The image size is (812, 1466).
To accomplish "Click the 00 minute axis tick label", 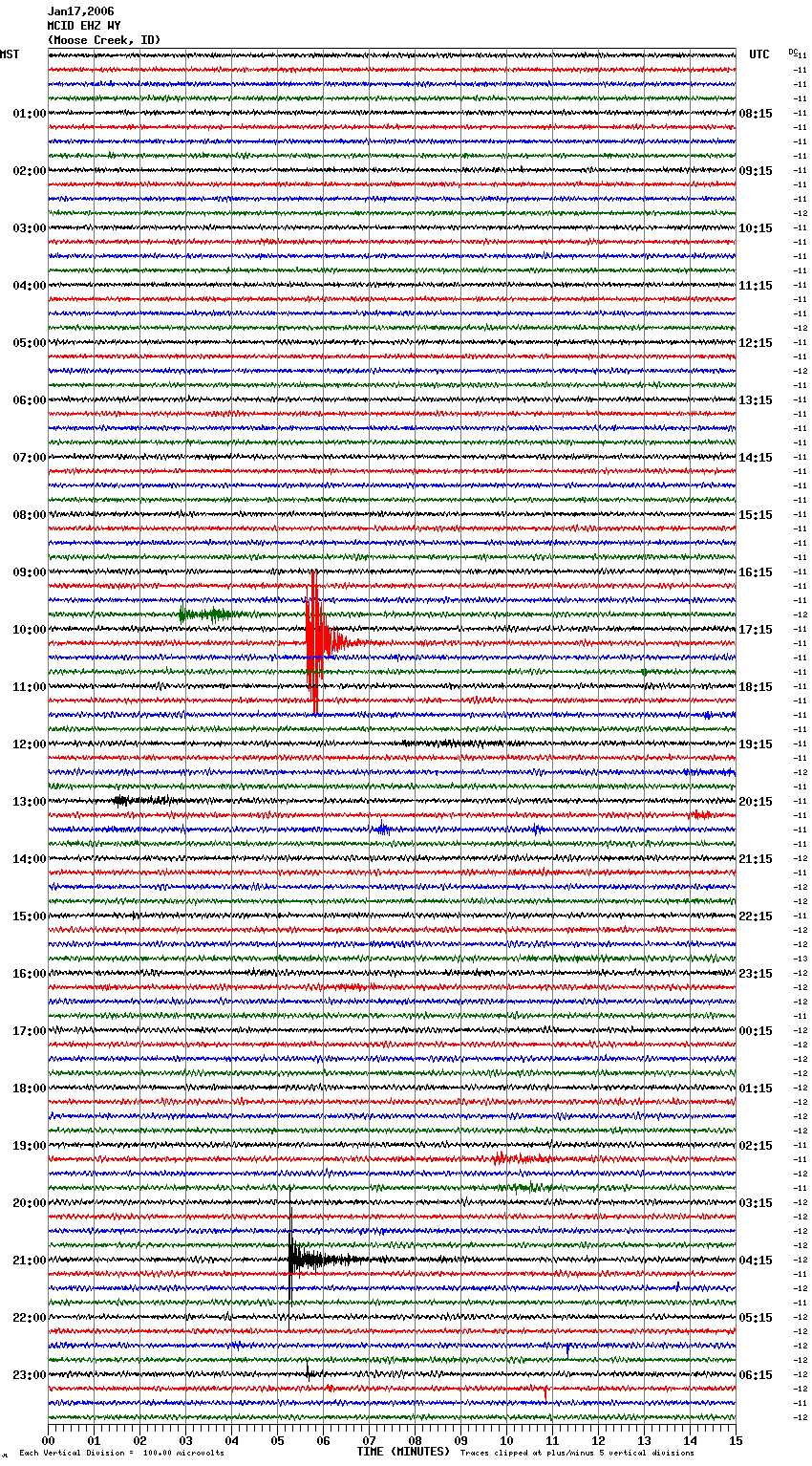I will 49,1440.
